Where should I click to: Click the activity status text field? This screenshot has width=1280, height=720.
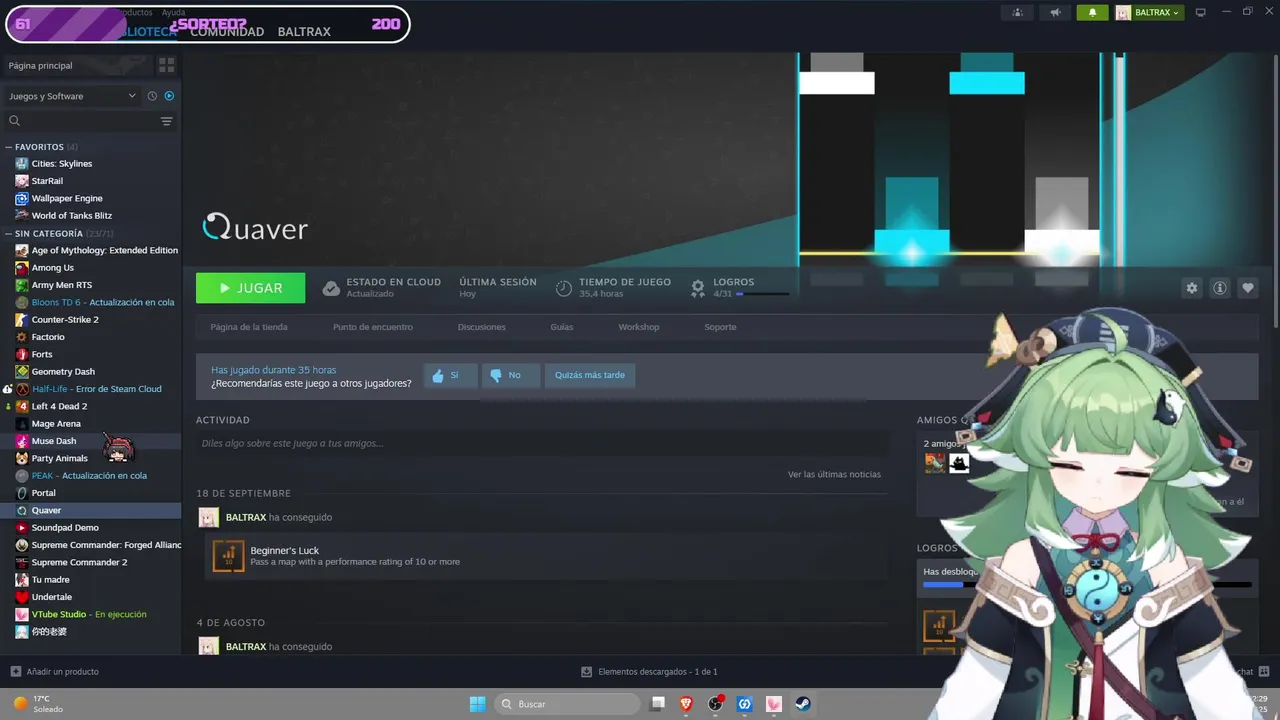click(x=541, y=443)
